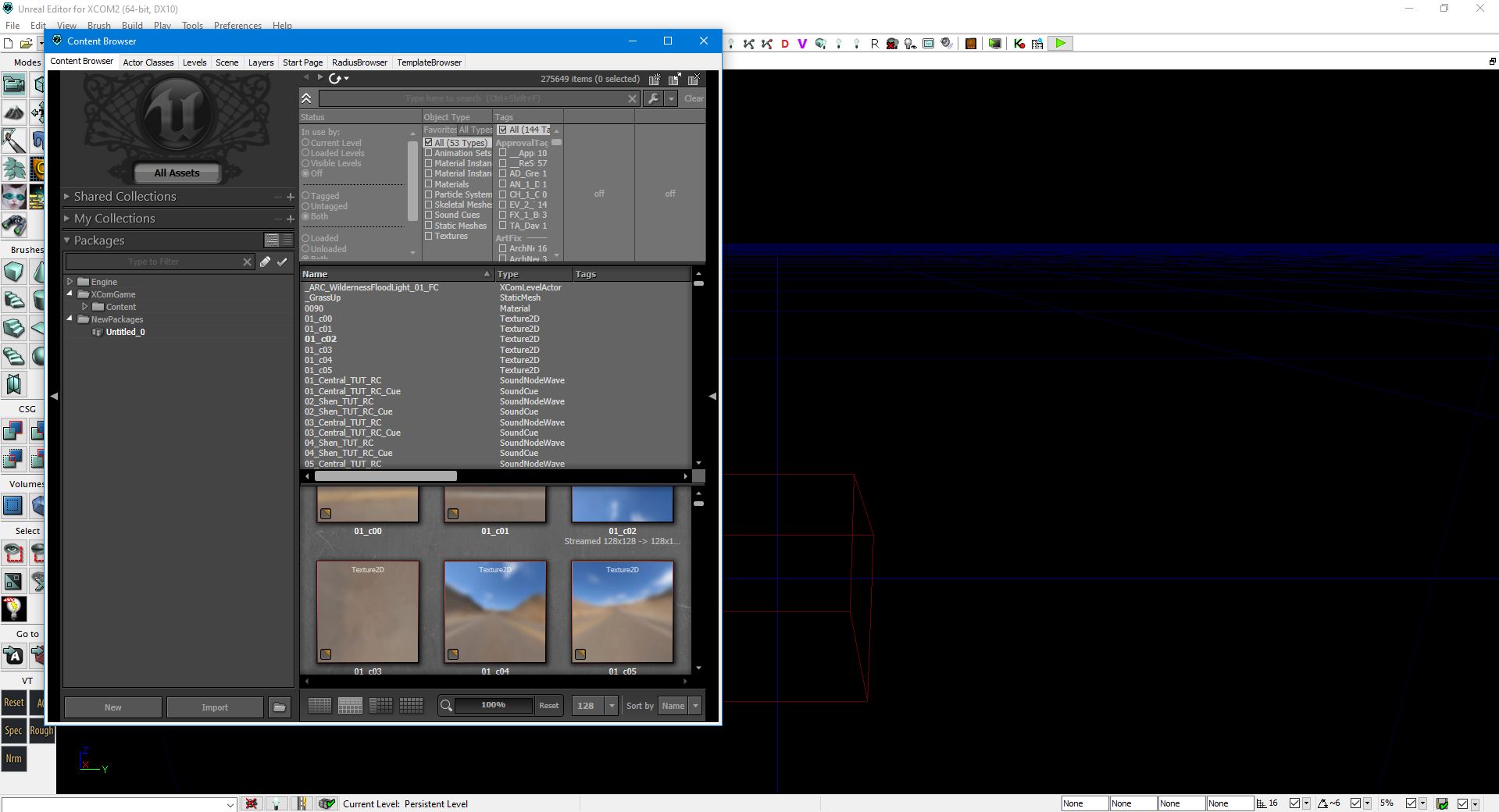1499x812 pixels.
Task: Enable the Static Meshes type checkbox
Action: (428, 226)
